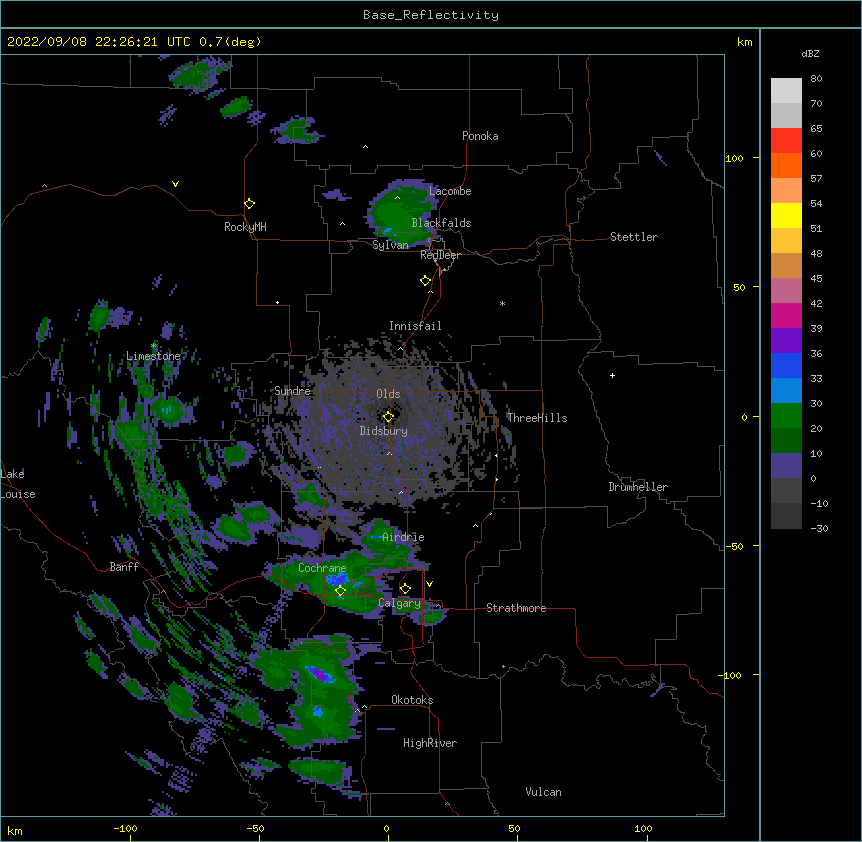Click the white plus marker west of Drumheller
This screenshot has width=862, height=842.
coord(612,375)
